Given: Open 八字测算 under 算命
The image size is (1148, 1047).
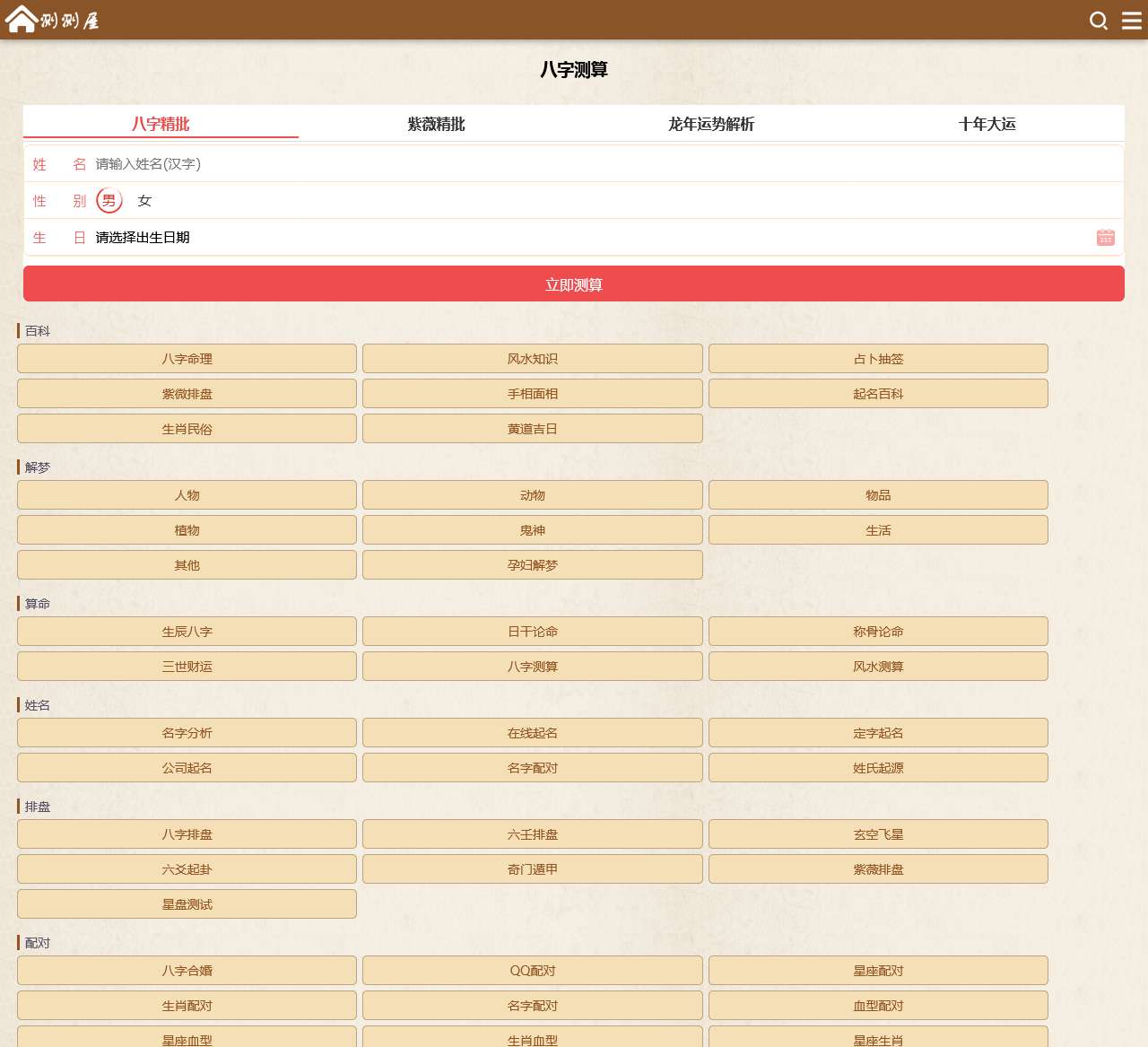Looking at the screenshot, I should tap(533, 667).
